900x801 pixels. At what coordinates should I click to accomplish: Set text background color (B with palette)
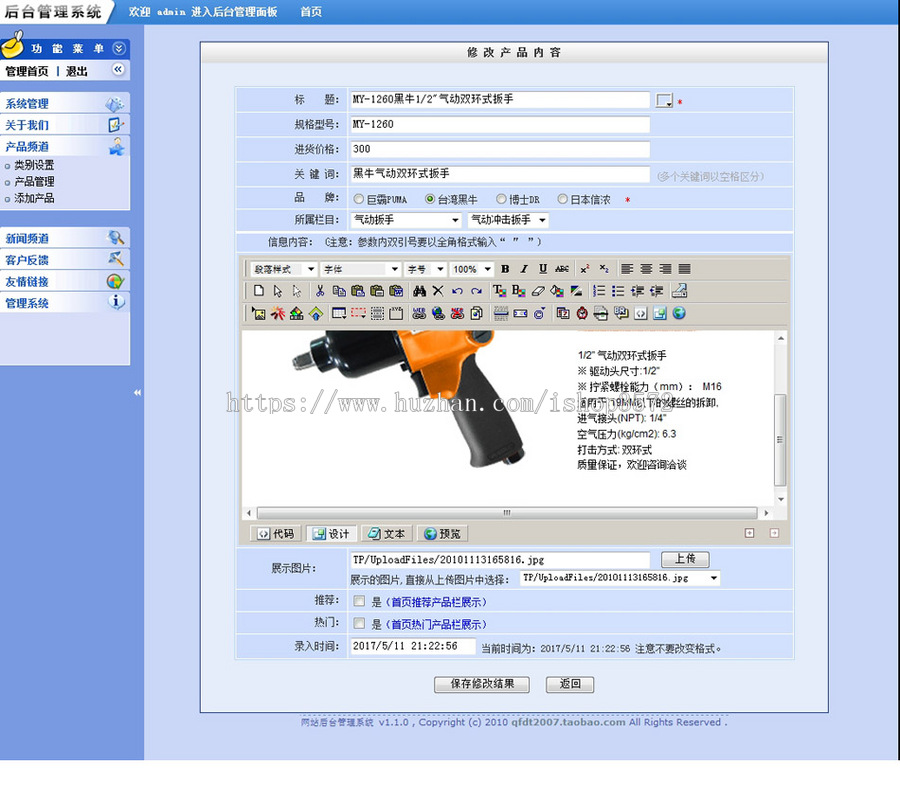[x=518, y=291]
